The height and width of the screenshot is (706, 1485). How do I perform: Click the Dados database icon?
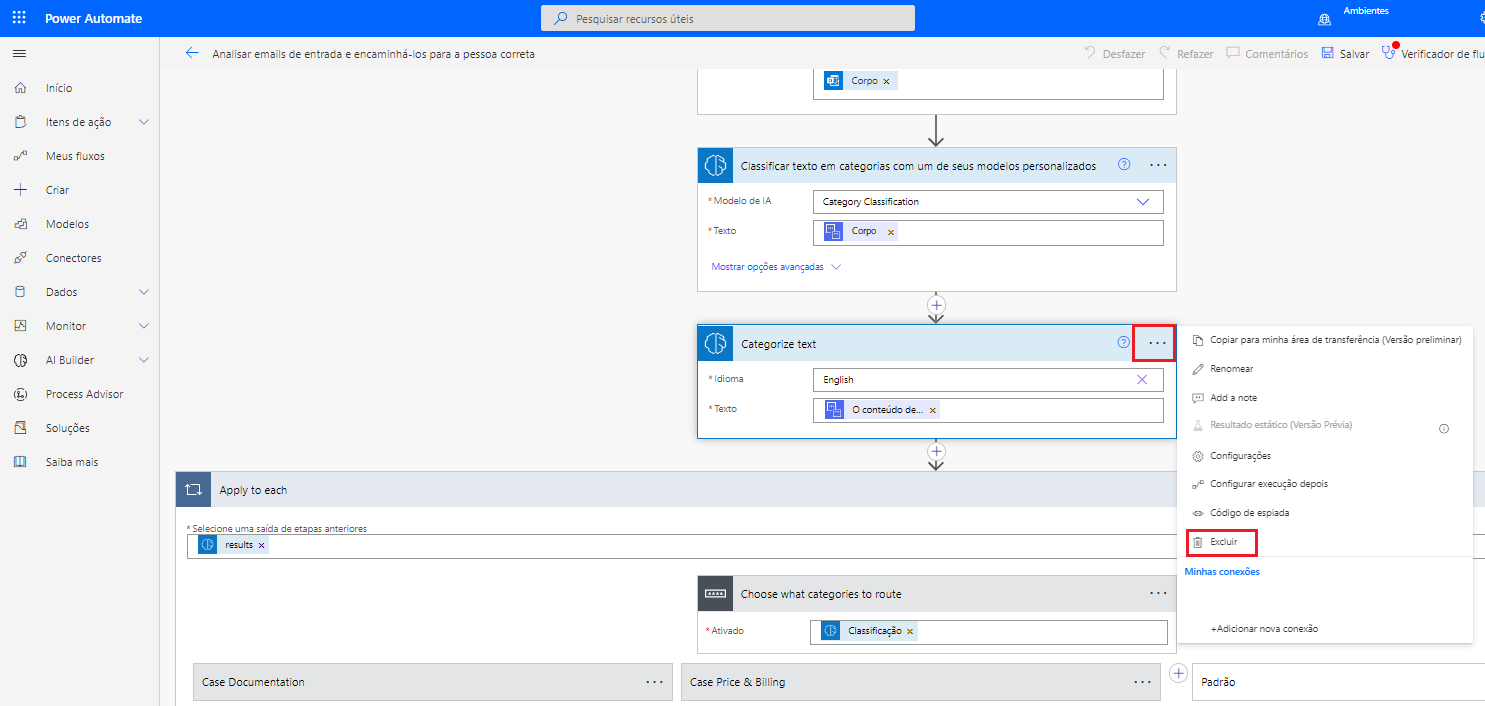coord(20,292)
